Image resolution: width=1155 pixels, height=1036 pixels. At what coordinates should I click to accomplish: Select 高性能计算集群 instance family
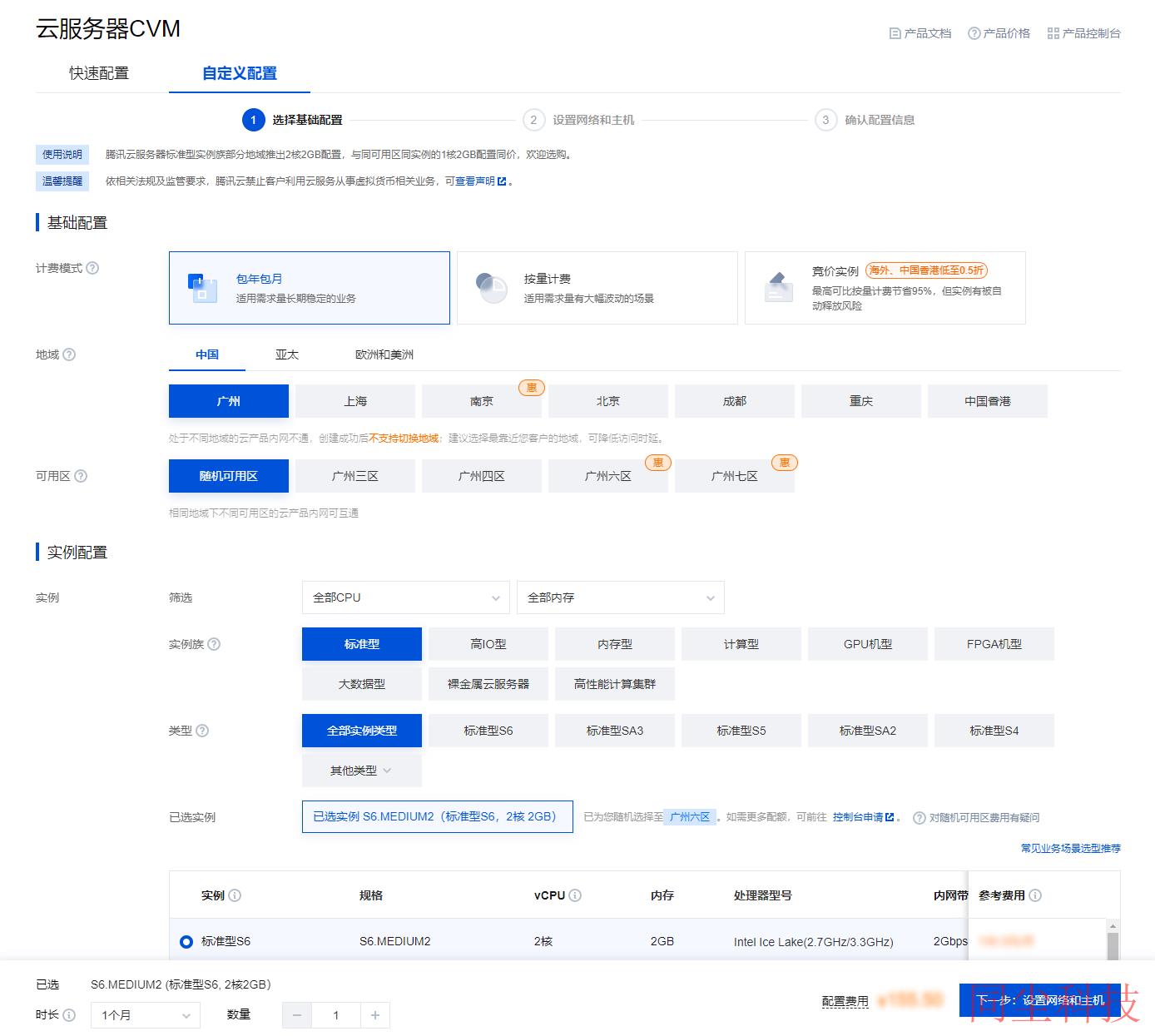click(615, 684)
